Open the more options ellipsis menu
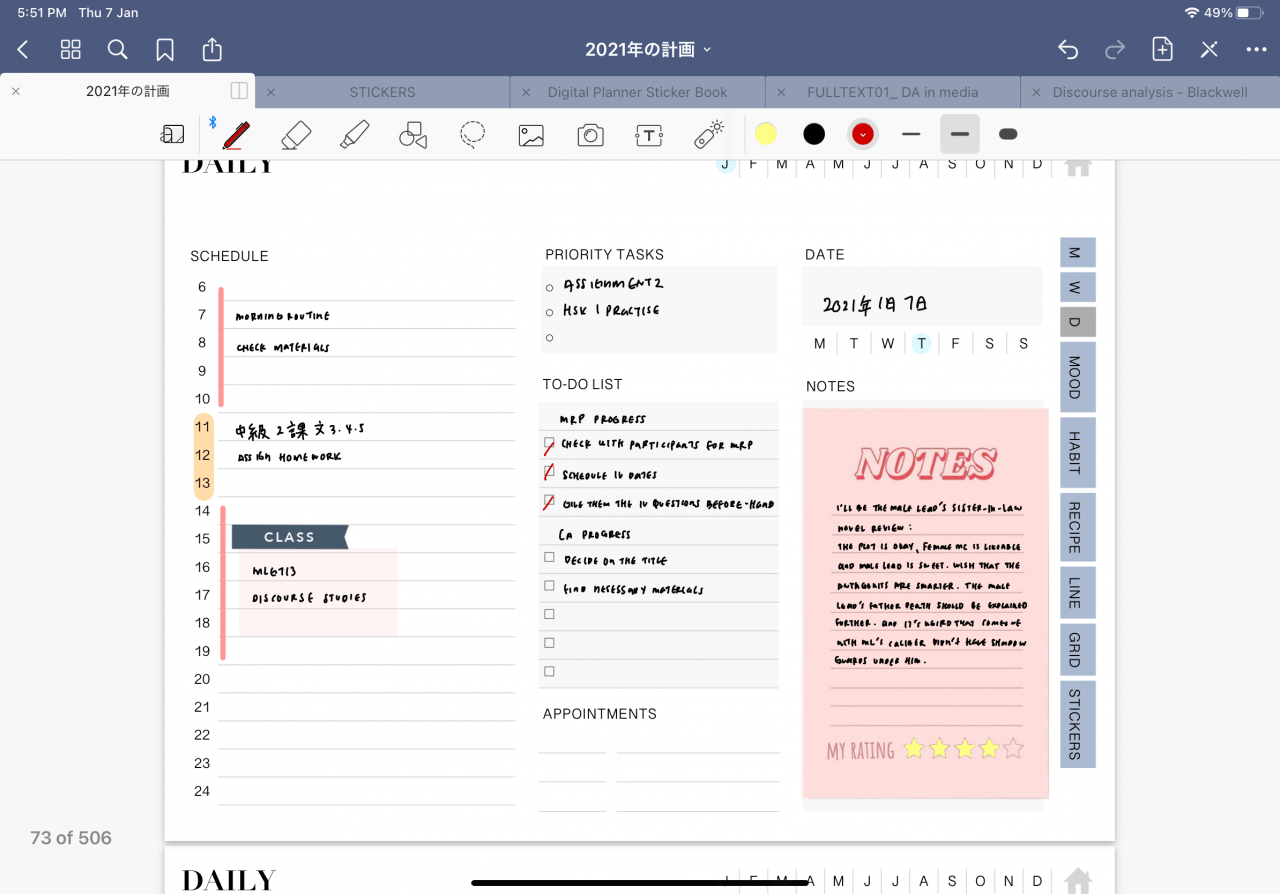This screenshot has height=894, width=1280. pyautogui.click(x=1256, y=49)
